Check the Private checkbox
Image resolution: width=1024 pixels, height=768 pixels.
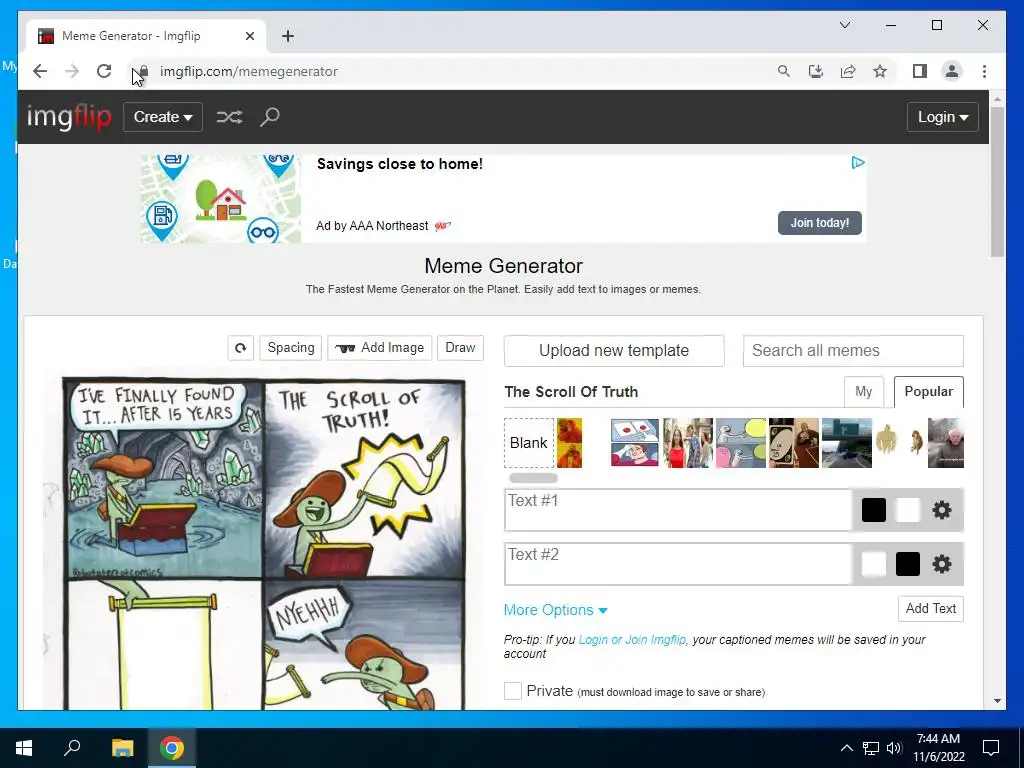coord(513,691)
